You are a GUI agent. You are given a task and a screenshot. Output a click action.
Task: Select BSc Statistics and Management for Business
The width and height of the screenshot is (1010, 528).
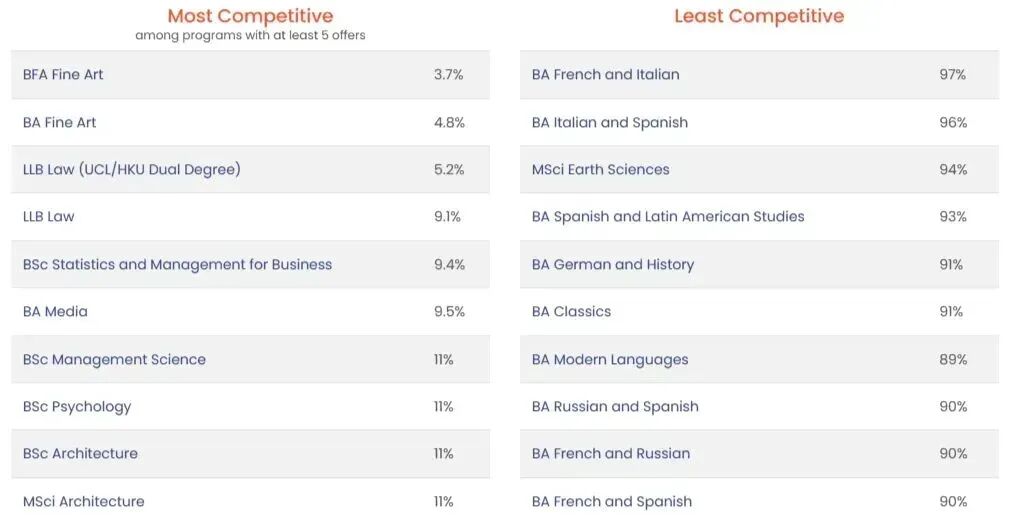click(x=177, y=265)
